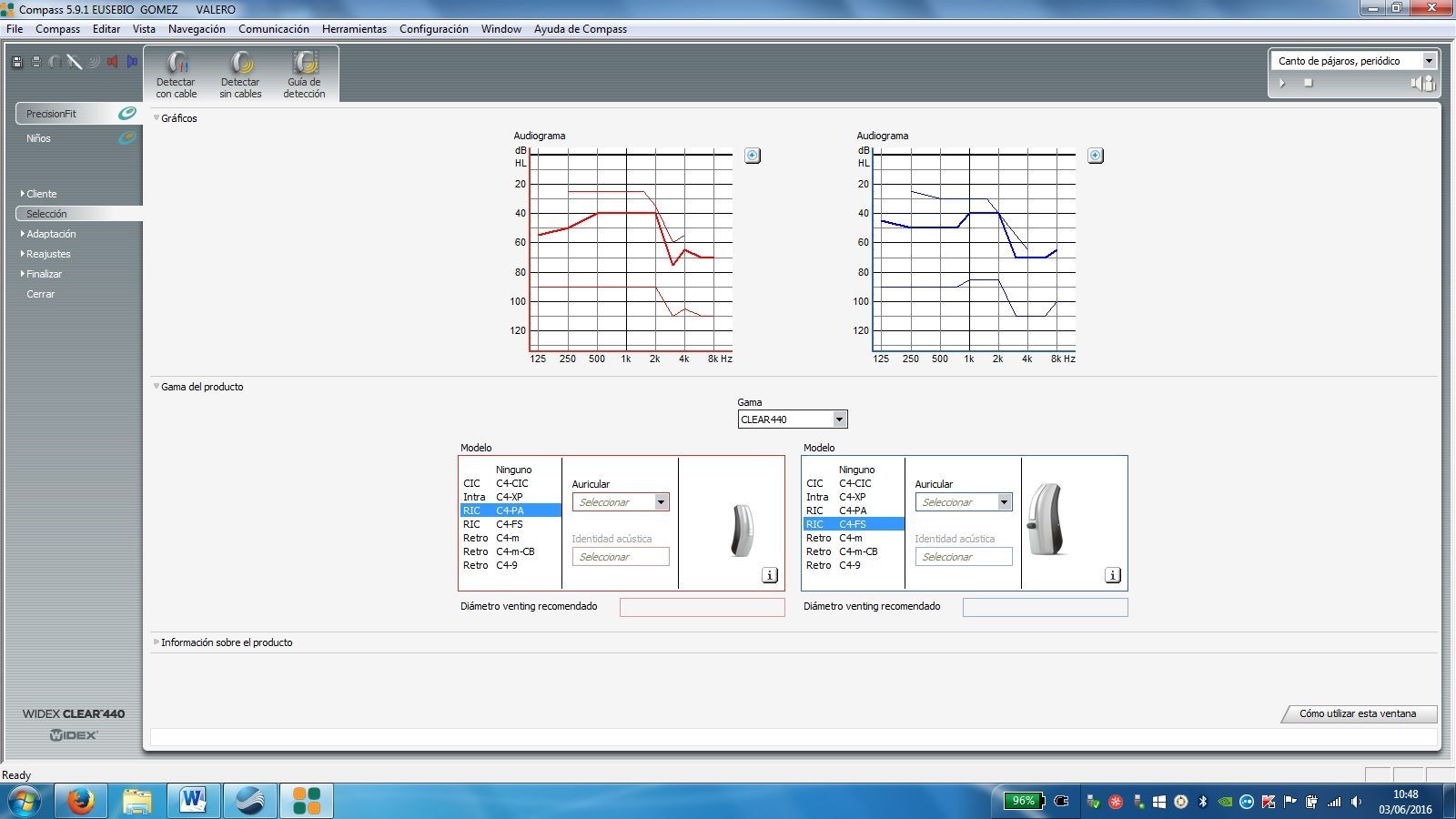The height and width of the screenshot is (819, 1456).
Task: Open the blue model's info button
Action: click(1113, 575)
